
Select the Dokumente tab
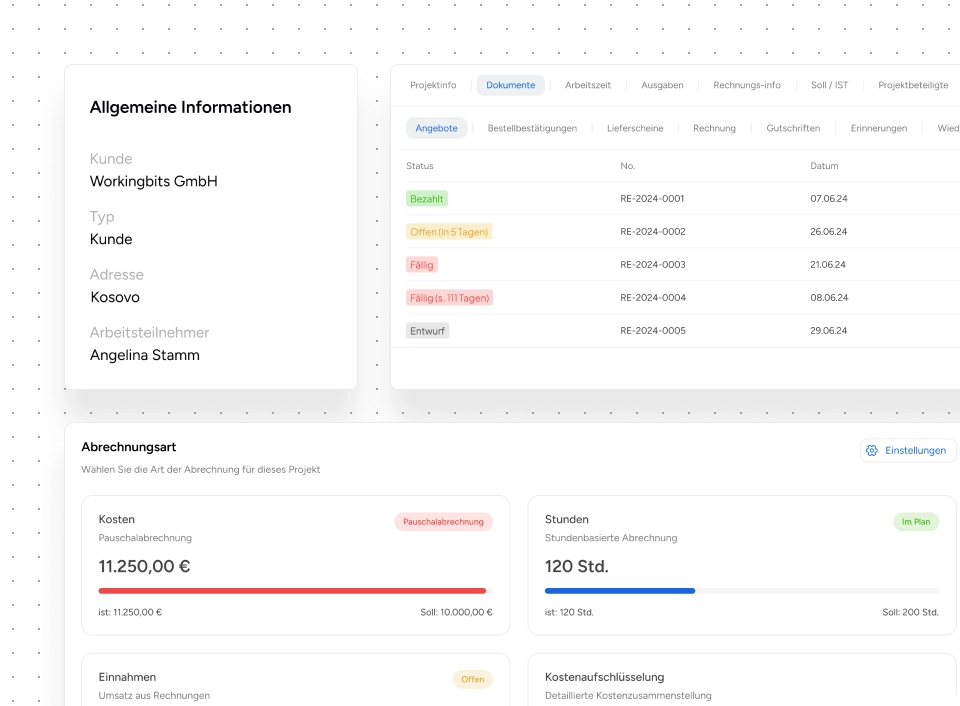click(510, 85)
